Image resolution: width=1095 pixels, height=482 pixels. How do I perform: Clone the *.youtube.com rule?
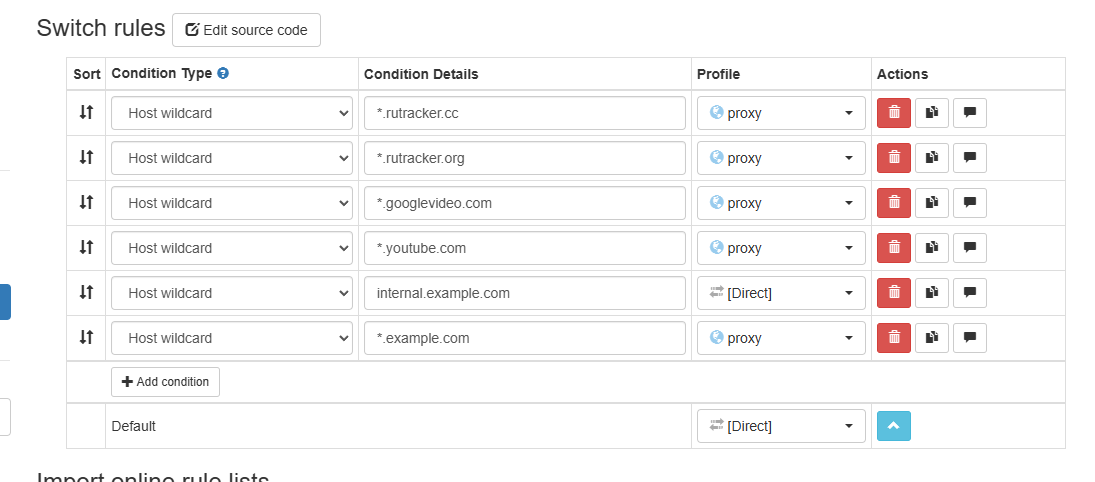(x=932, y=248)
